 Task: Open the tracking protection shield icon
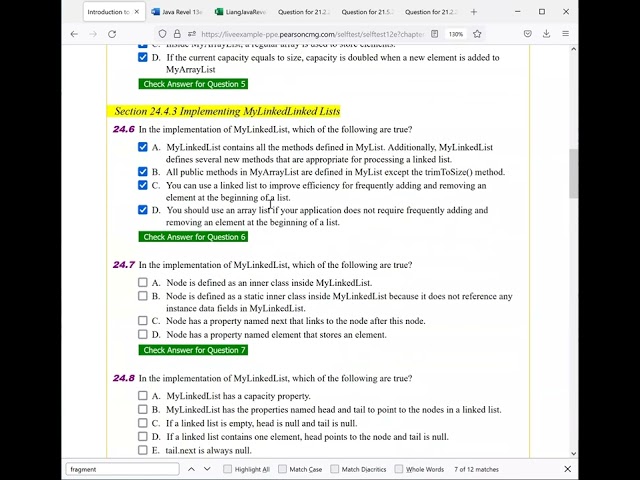[x=162, y=34]
